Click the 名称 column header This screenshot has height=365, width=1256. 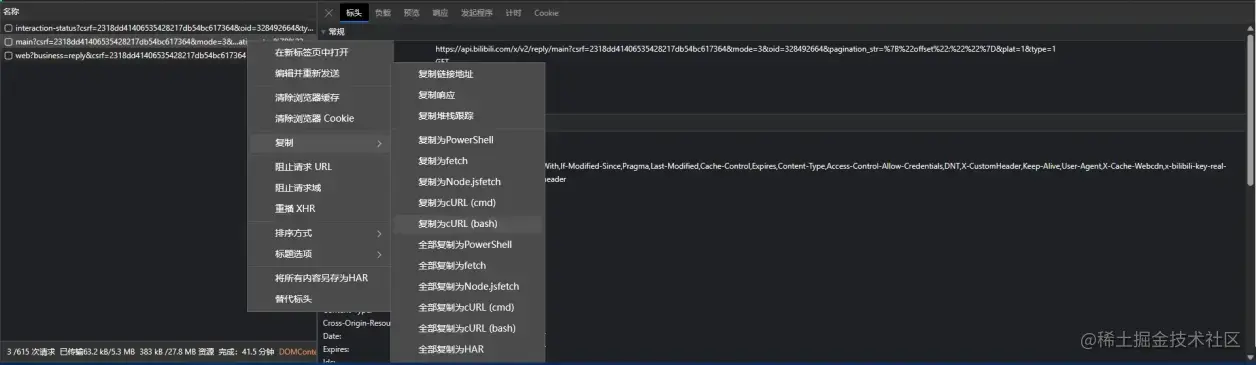coord(11,11)
